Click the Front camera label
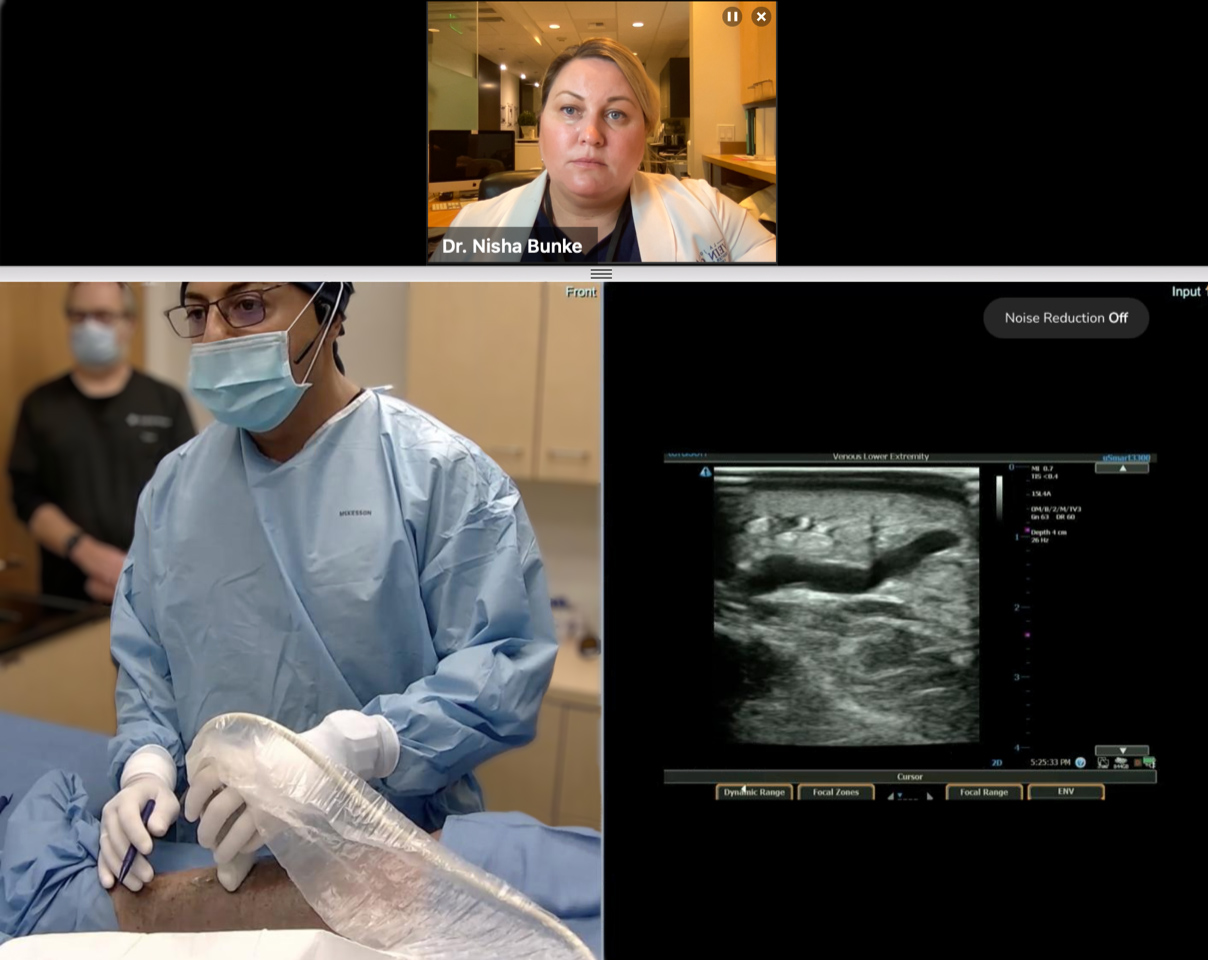The image size is (1208, 960). point(581,292)
